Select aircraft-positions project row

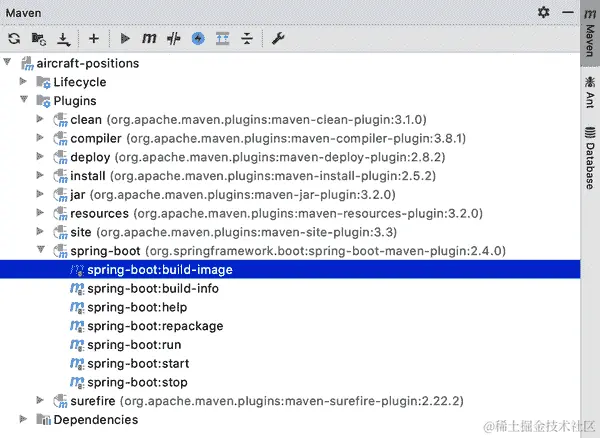[x=290, y=63]
